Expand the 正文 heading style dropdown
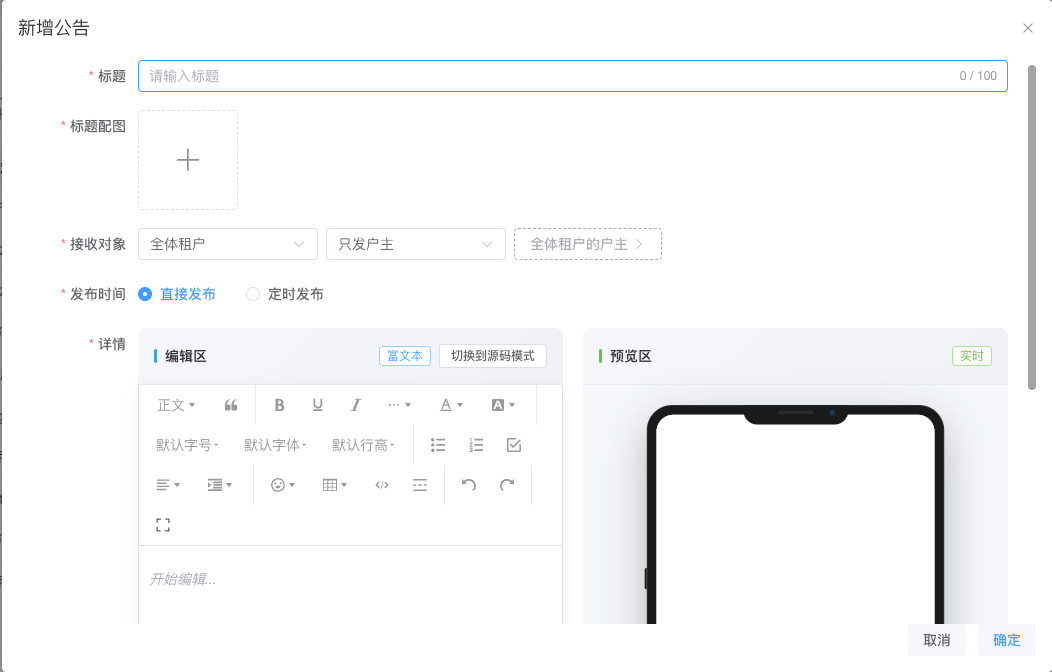This screenshot has height=672, width=1052. tap(176, 405)
